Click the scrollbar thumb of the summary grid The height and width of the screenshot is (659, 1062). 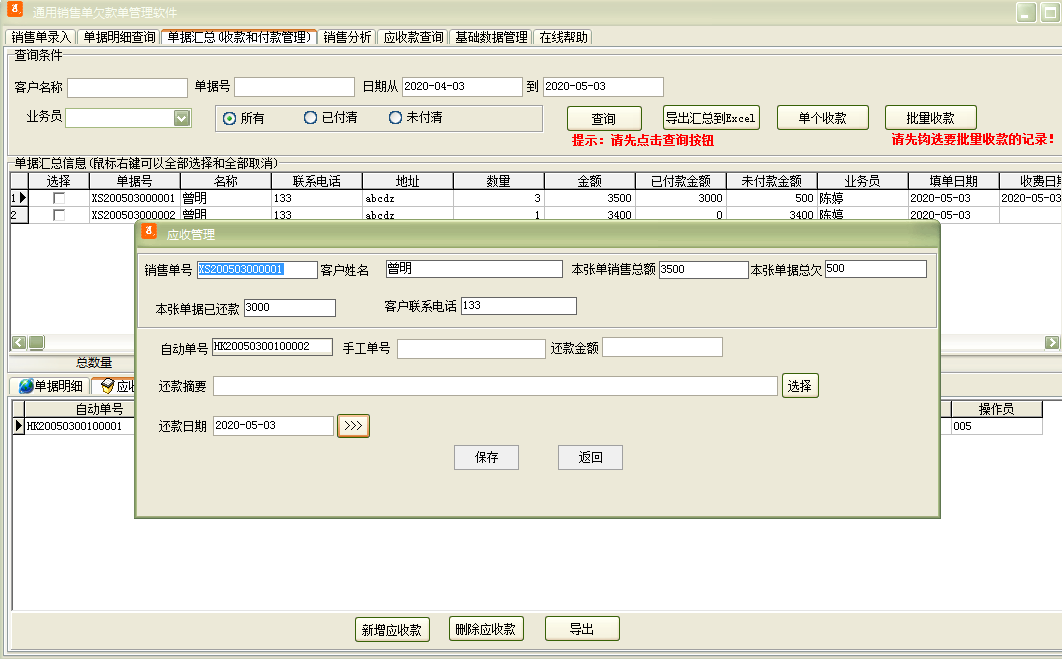point(37,343)
